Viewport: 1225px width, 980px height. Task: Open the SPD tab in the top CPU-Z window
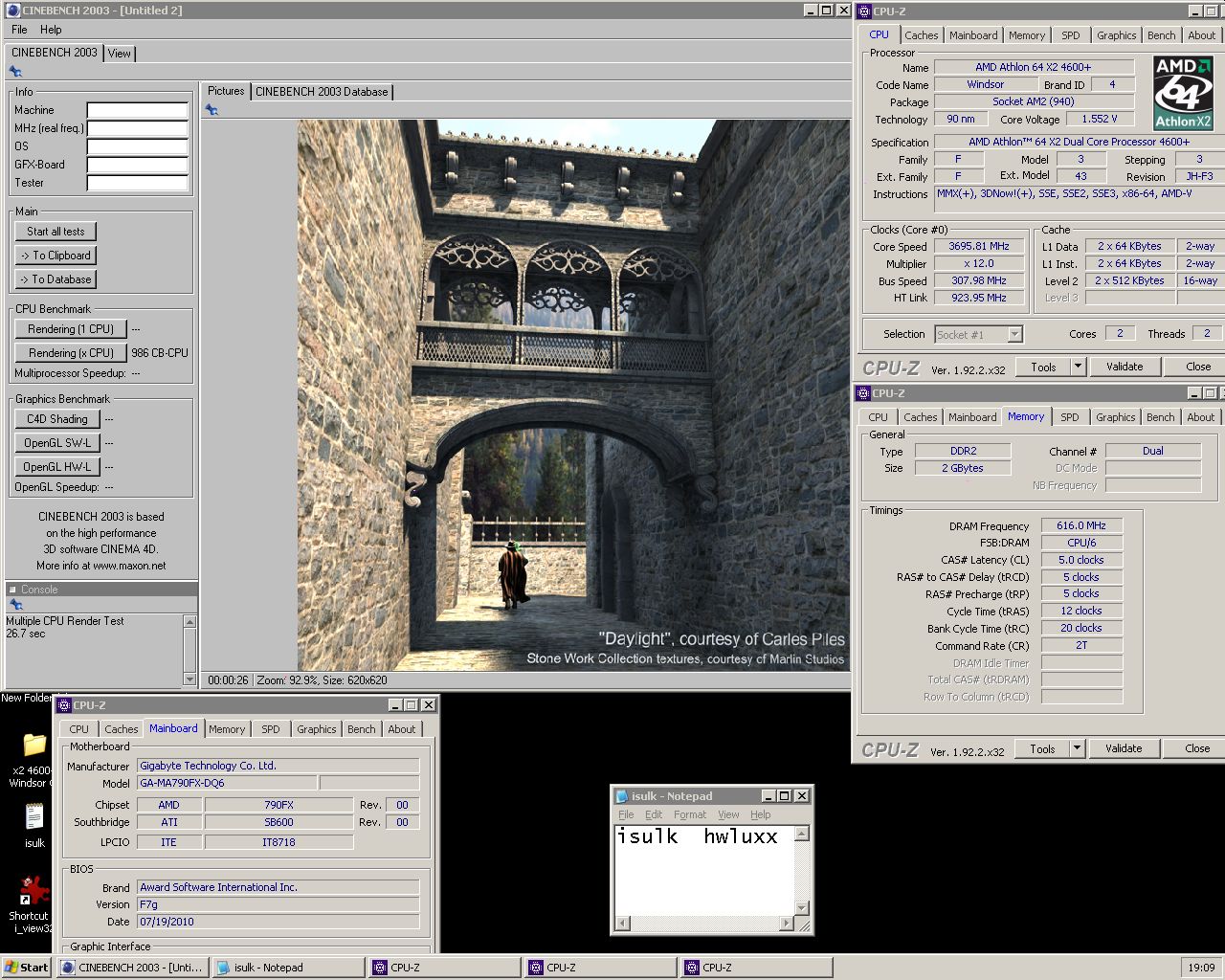[1071, 35]
